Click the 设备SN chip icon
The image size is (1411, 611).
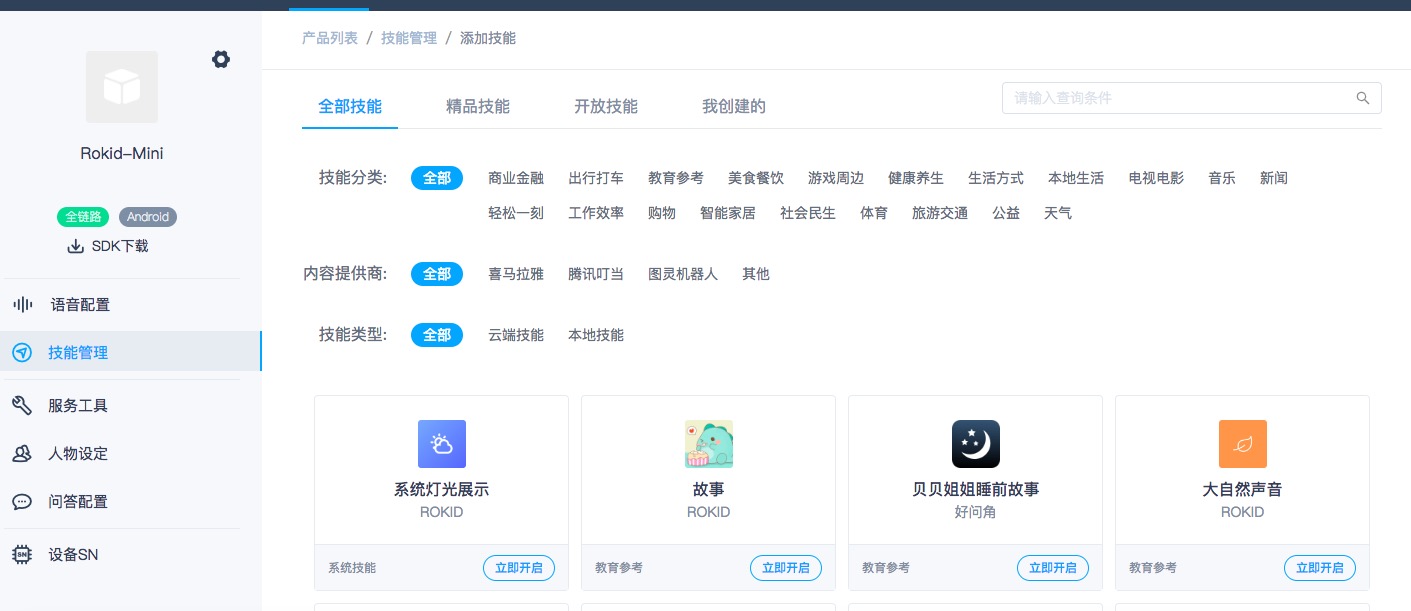coord(22,555)
